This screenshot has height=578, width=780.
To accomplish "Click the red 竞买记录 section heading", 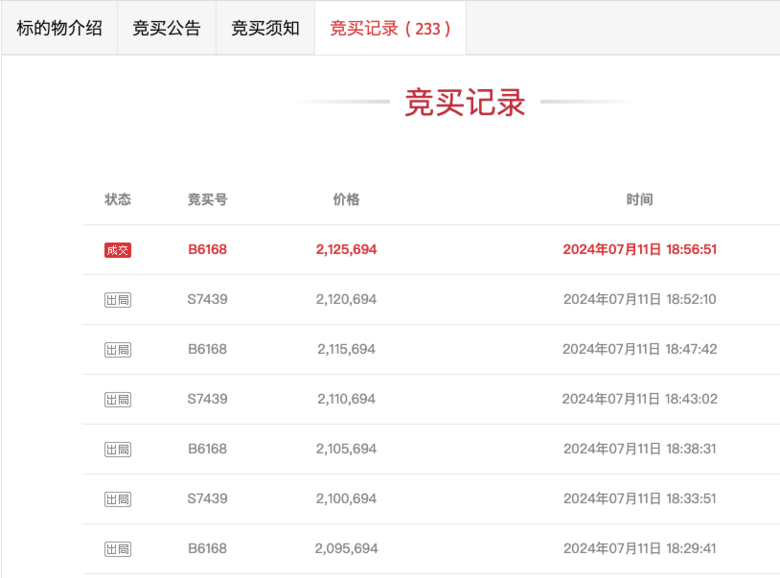I will click(465, 103).
